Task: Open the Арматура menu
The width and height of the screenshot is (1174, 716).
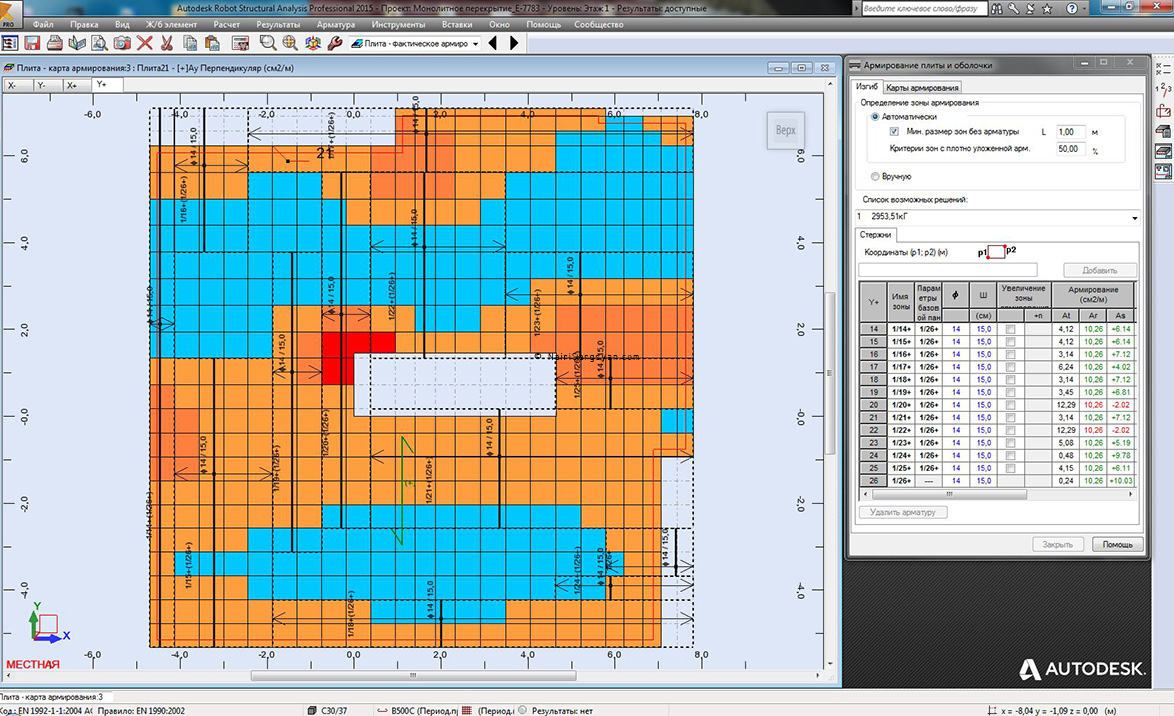Action: pos(335,24)
